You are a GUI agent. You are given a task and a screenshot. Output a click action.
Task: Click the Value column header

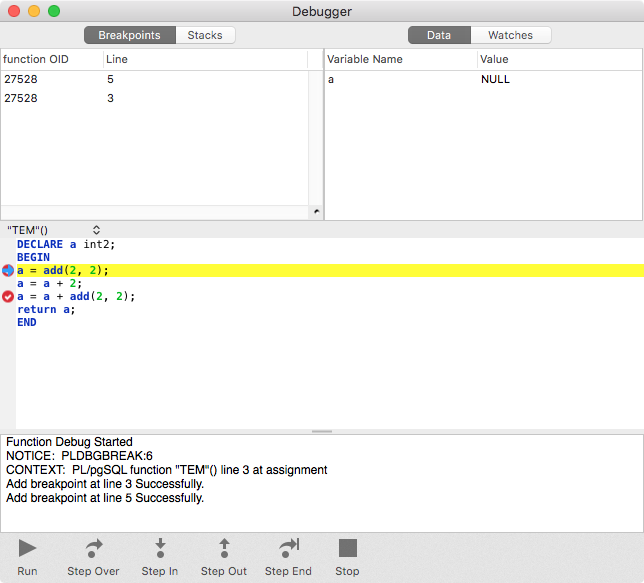560,59
